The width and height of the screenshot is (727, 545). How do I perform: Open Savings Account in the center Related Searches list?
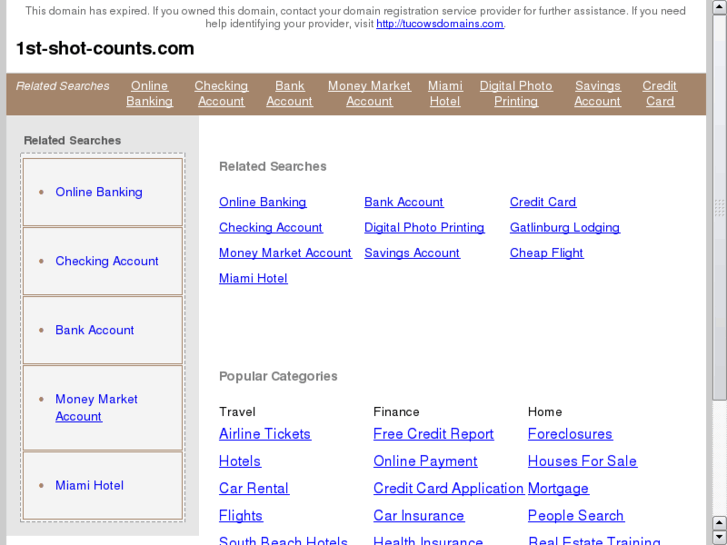[412, 253]
